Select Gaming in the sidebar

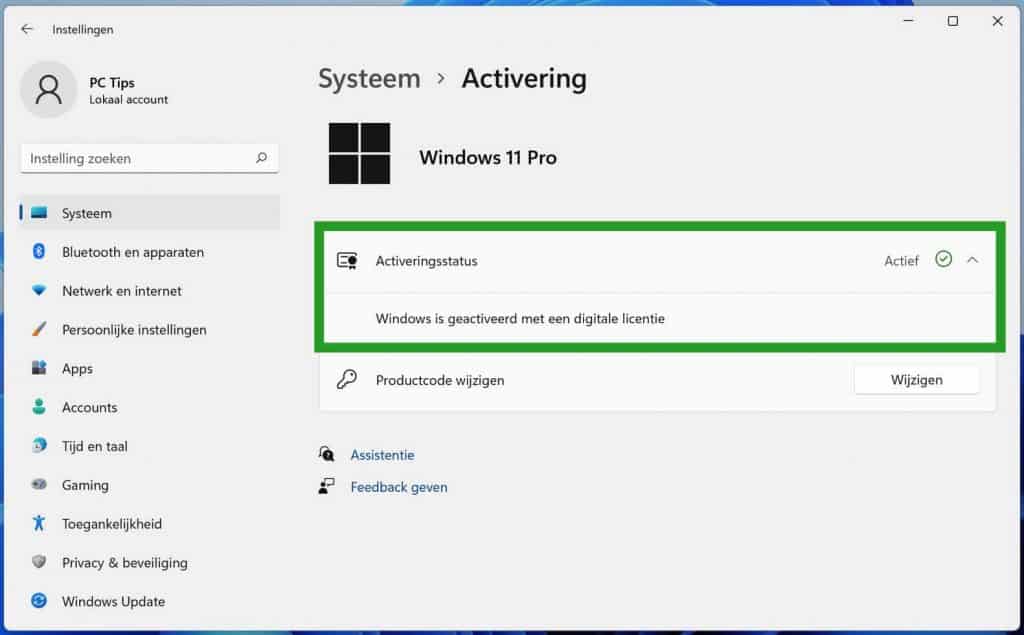click(x=84, y=485)
